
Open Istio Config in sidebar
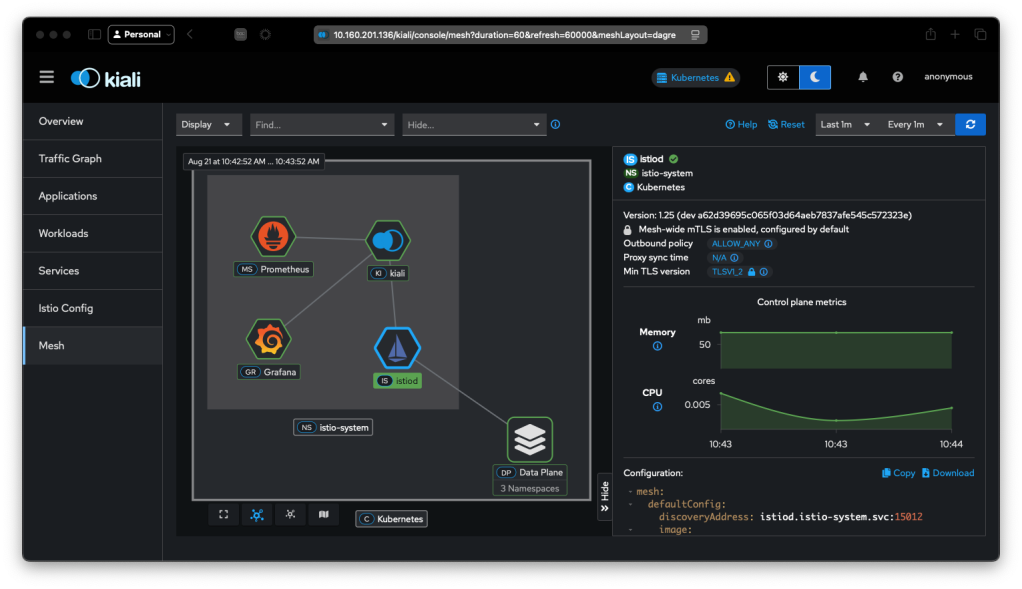pos(66,308)
